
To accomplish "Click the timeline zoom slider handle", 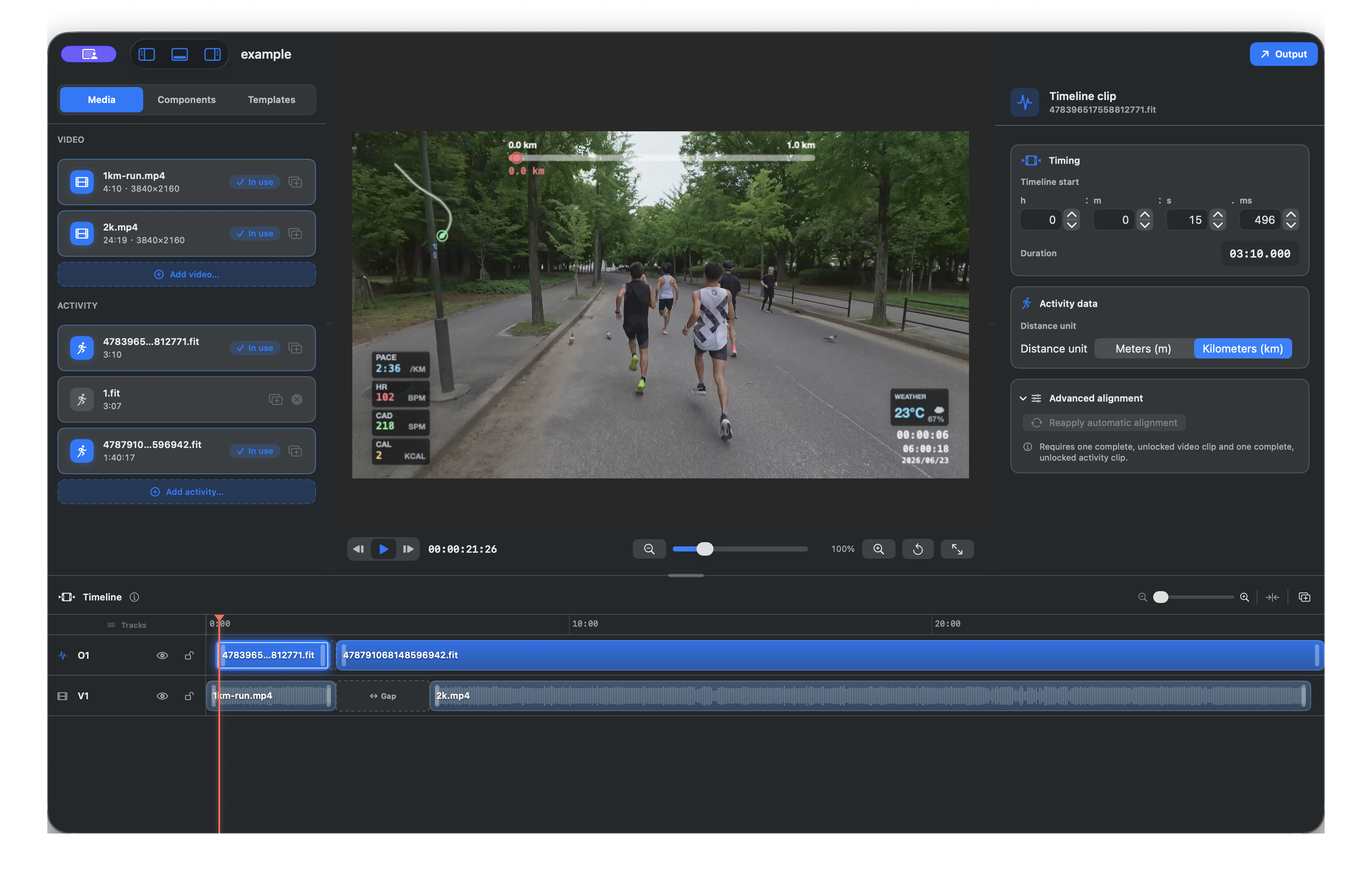I will click(x=1160, y=597).
